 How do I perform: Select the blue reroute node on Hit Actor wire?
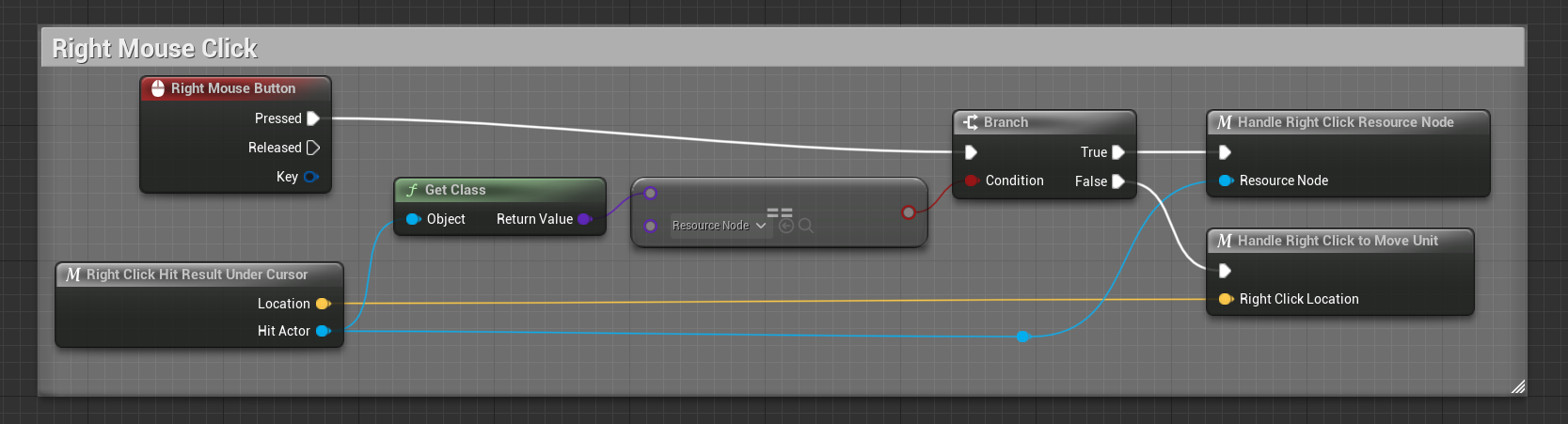pyautogui.click(x=1023, y=336)
